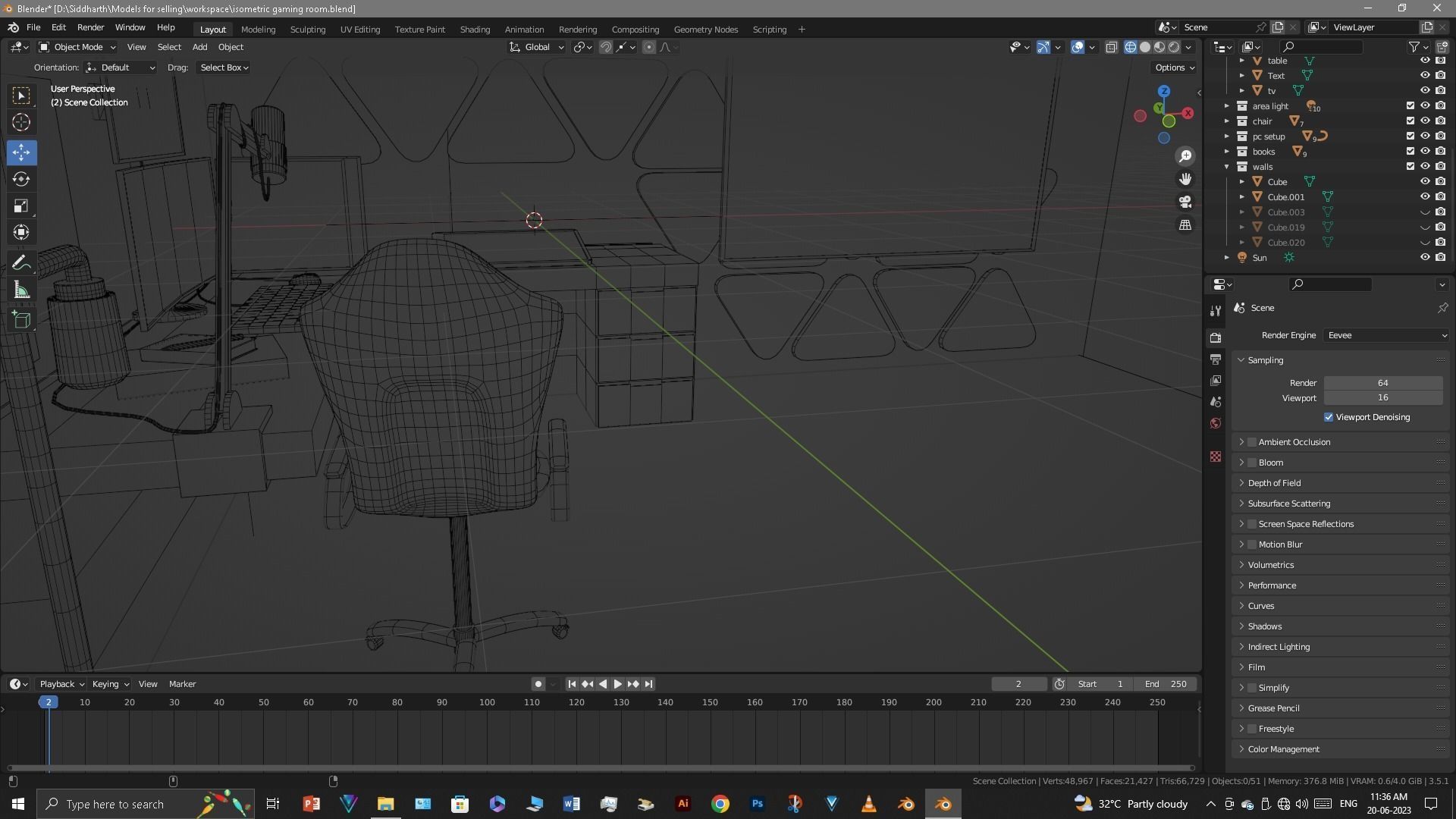This screenshot has width=1456, height=819.
Task: Open the View Layer properties tab
Action: [1216, 380]
